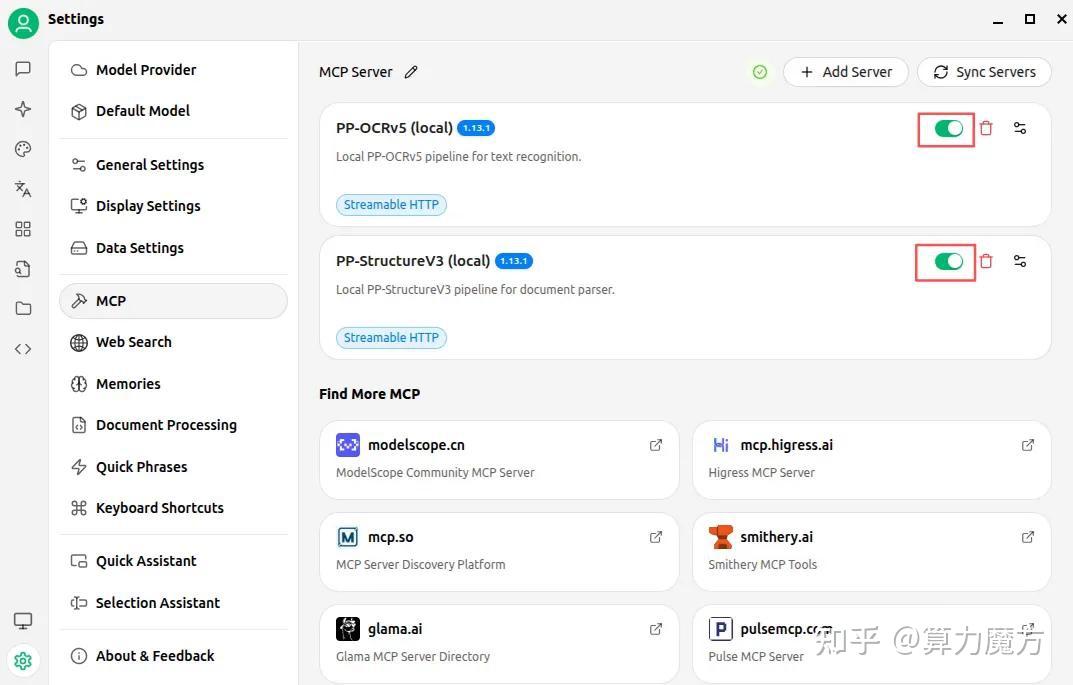Toggle the PP-StructureV3 (local) server switch

pos(948,261)
